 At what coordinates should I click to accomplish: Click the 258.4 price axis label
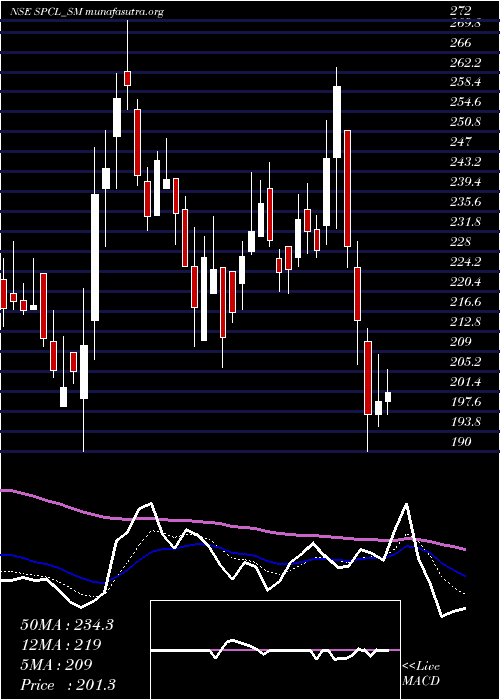click(466, 83)
